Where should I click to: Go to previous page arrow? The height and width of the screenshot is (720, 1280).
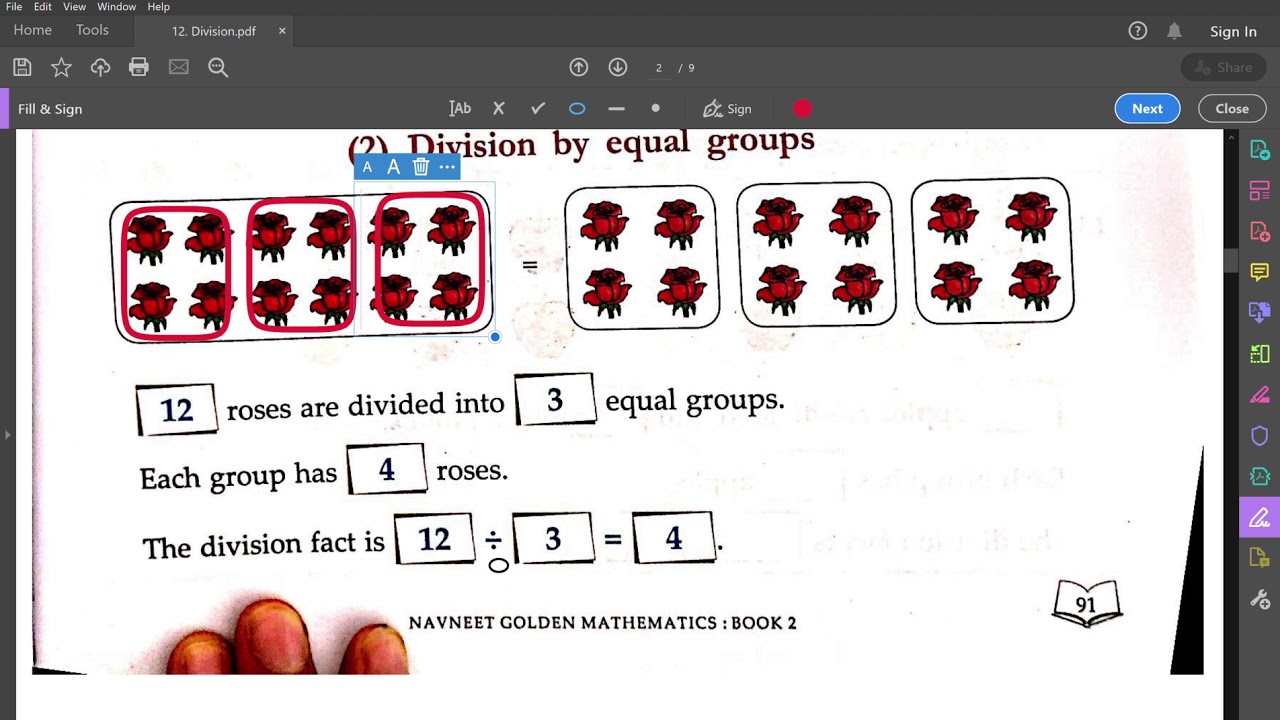579,67
